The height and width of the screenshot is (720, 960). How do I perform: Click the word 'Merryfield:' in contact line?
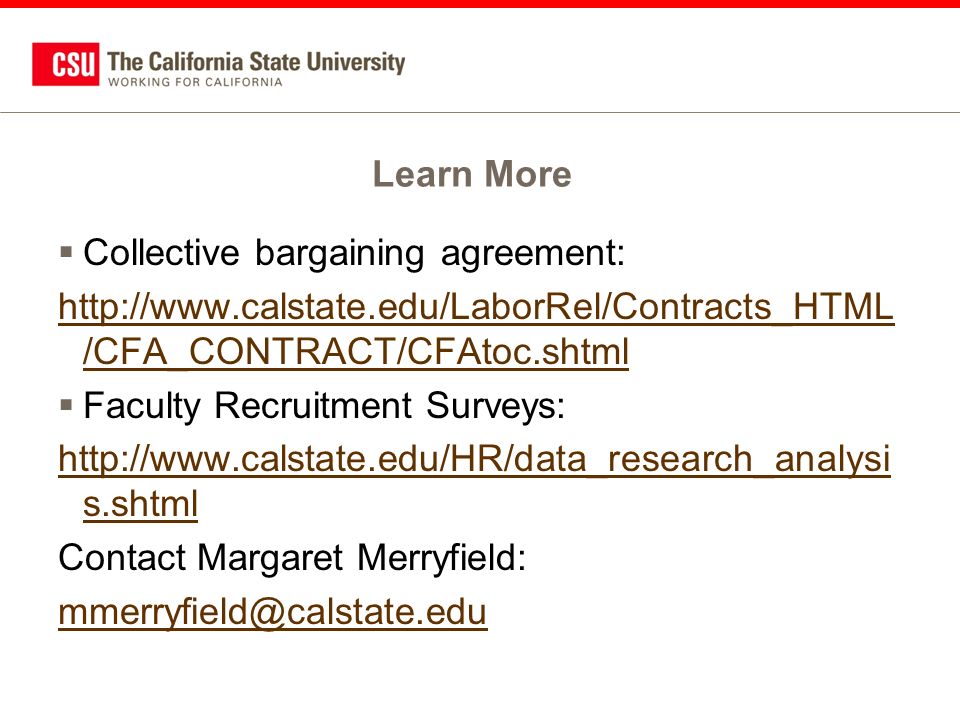(441, 558)
